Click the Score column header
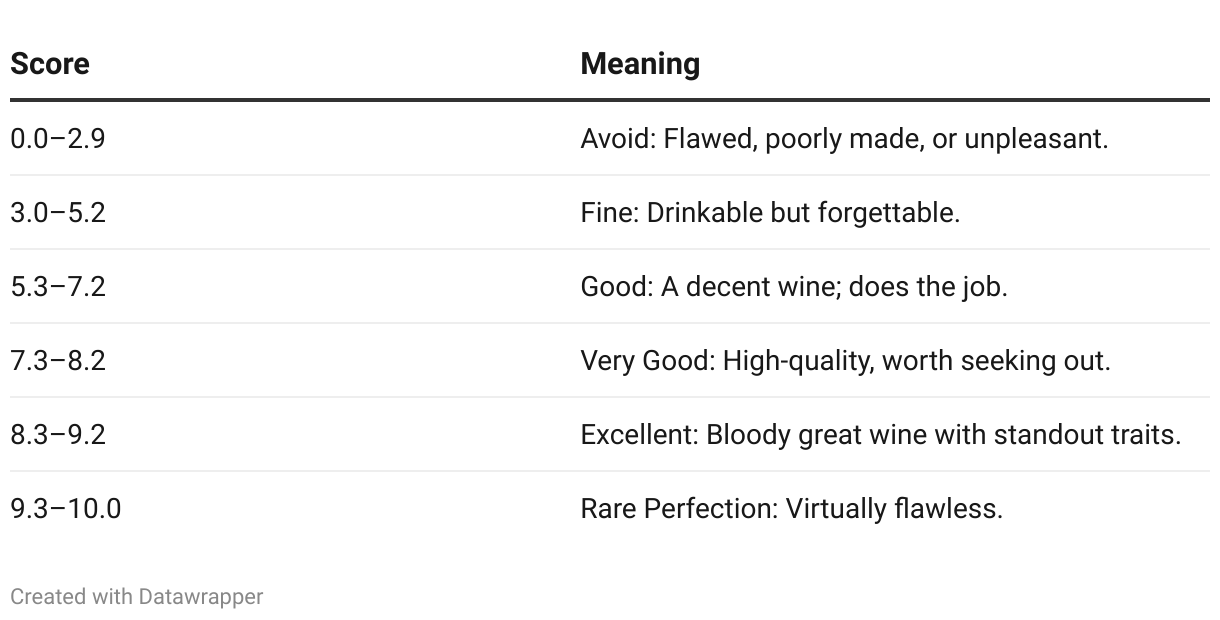 [50, 64]
